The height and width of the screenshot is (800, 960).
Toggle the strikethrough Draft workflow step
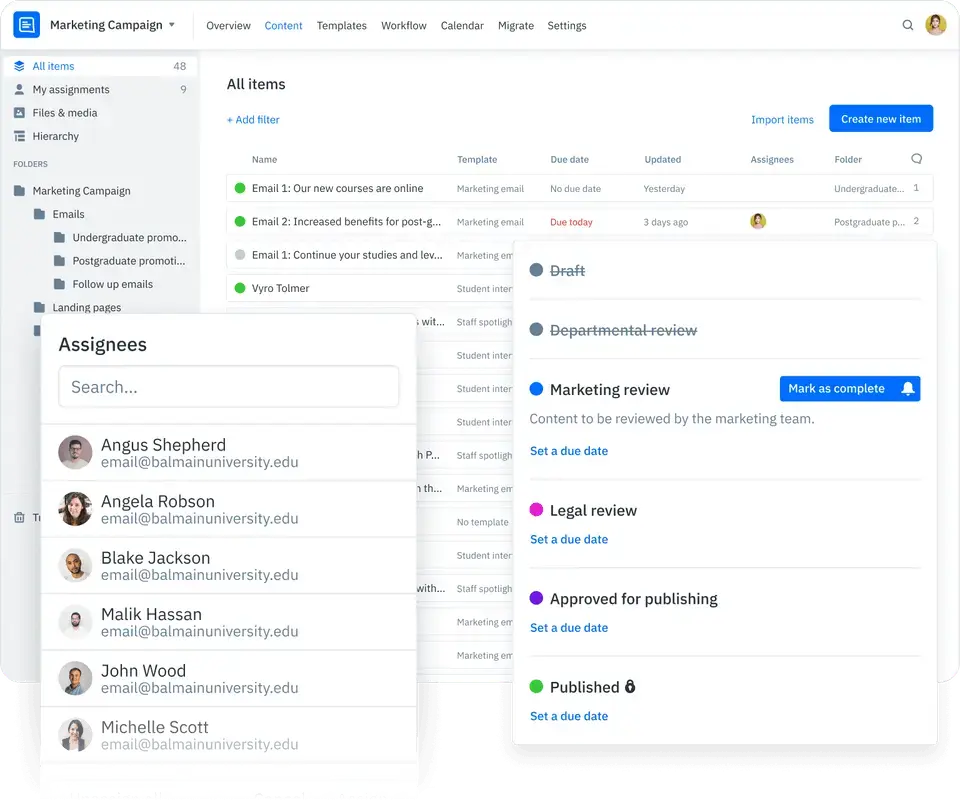tap(567, 270)
